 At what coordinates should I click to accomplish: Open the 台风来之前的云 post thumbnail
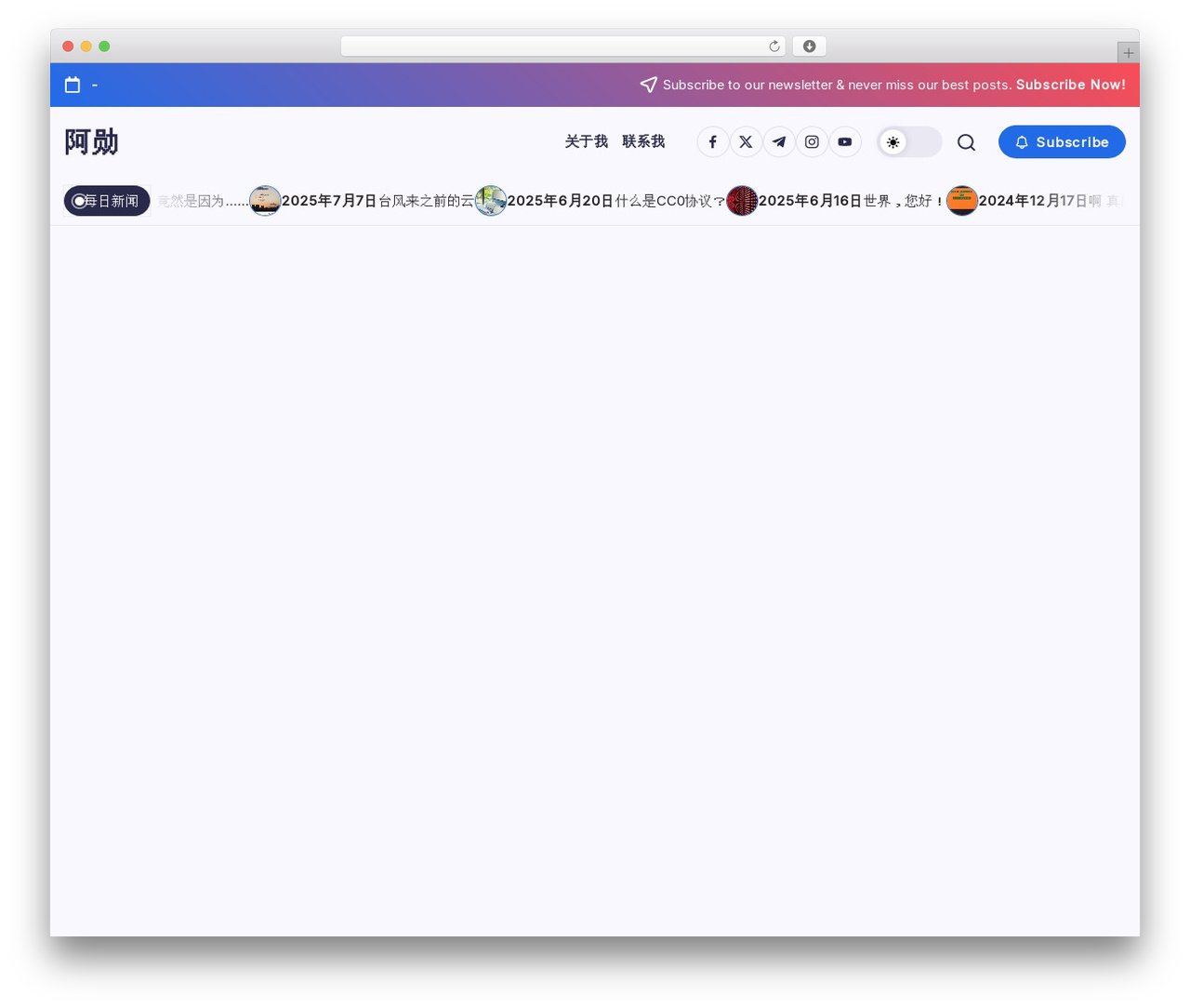(x=265, y=201)
